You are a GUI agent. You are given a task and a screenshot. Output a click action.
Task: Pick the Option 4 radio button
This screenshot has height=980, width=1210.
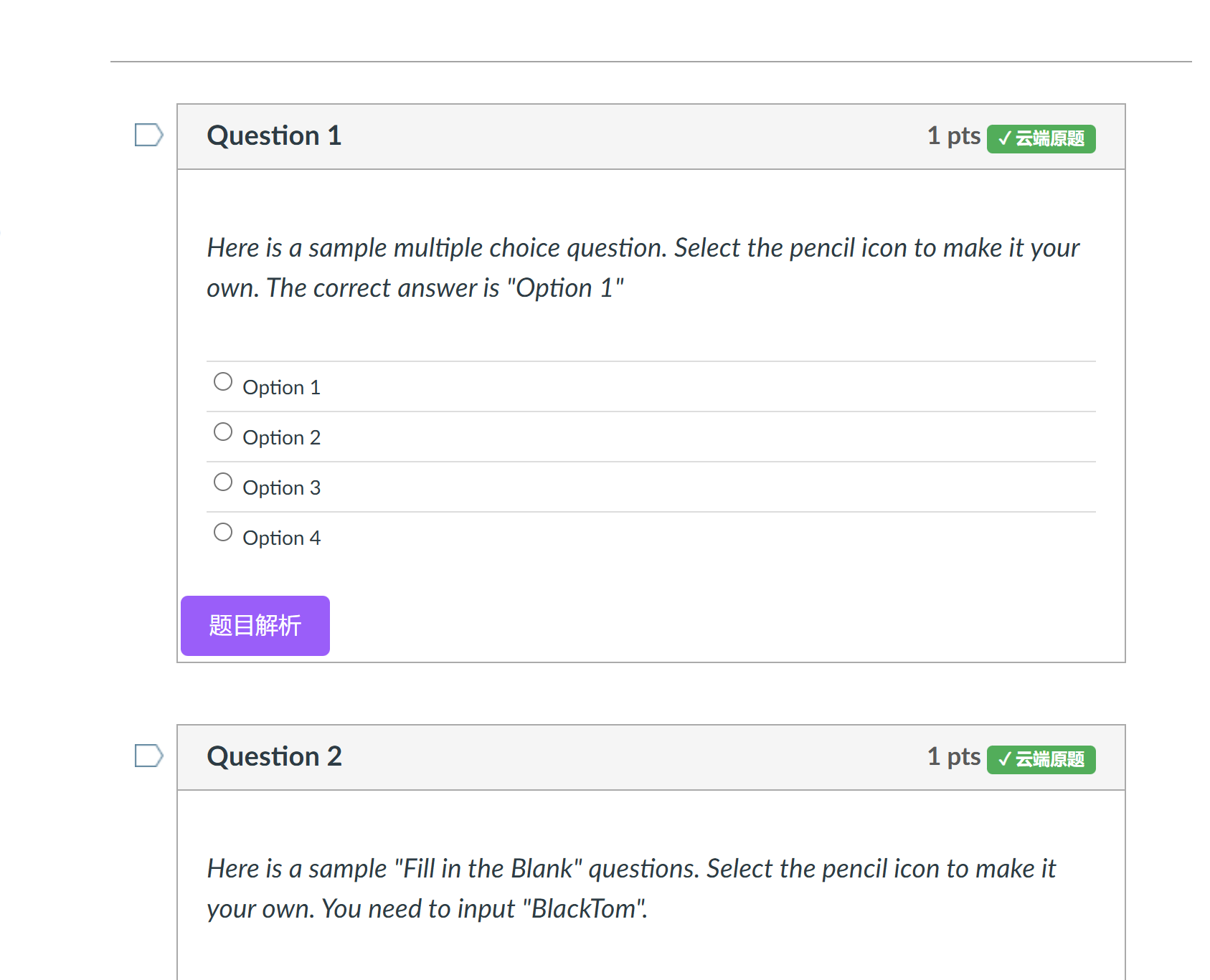[x=223, y=532]
